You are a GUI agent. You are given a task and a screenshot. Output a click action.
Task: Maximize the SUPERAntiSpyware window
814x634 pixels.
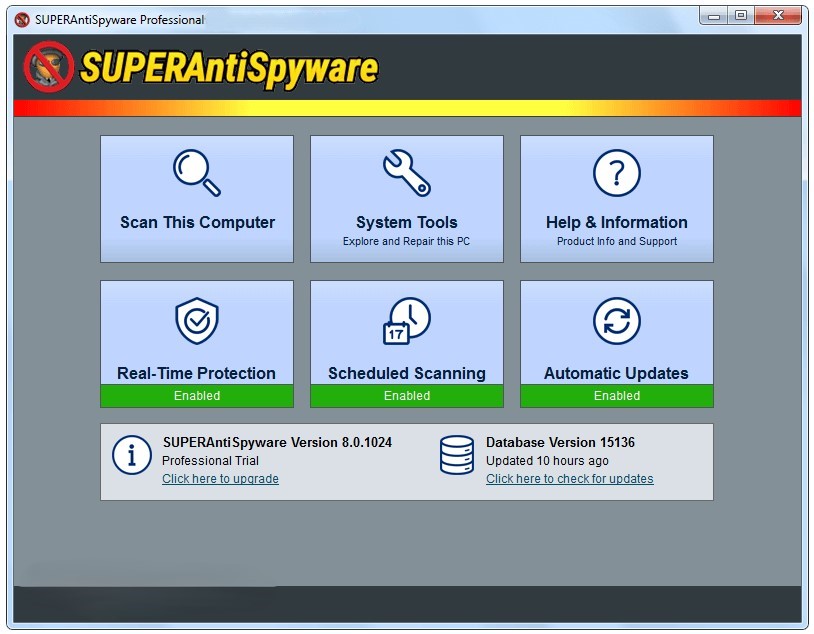click(741, 16)
